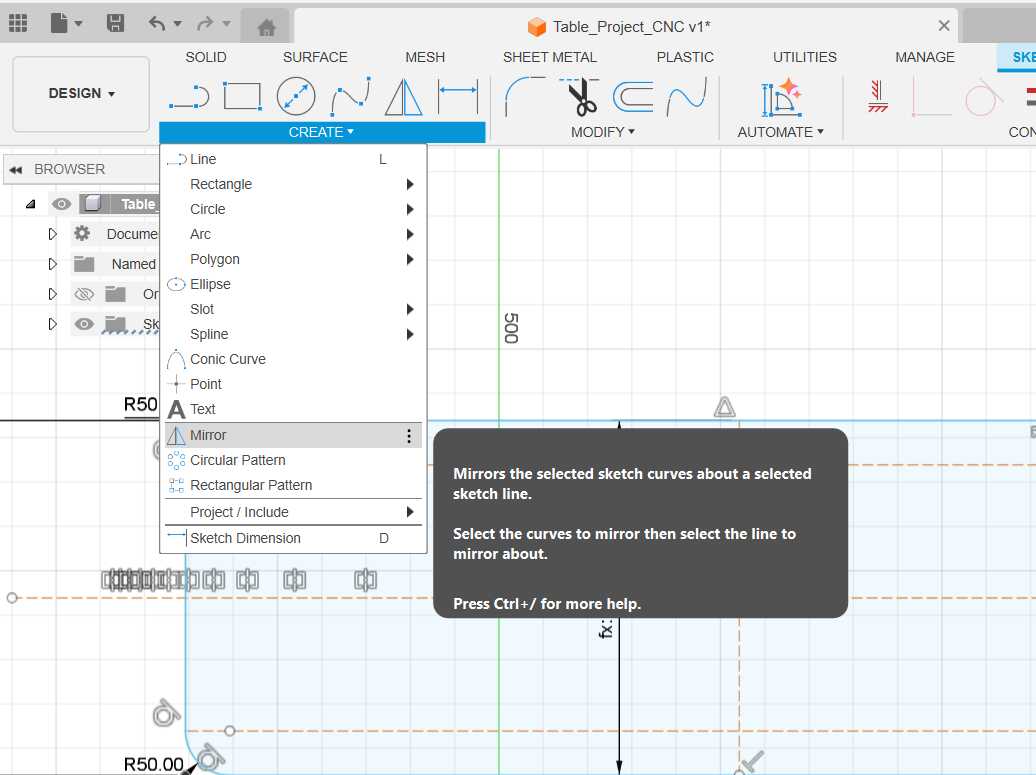Viewport: 1036px width, 775px height.
Task: Select the Trim scissors tool
Action: 579,96
